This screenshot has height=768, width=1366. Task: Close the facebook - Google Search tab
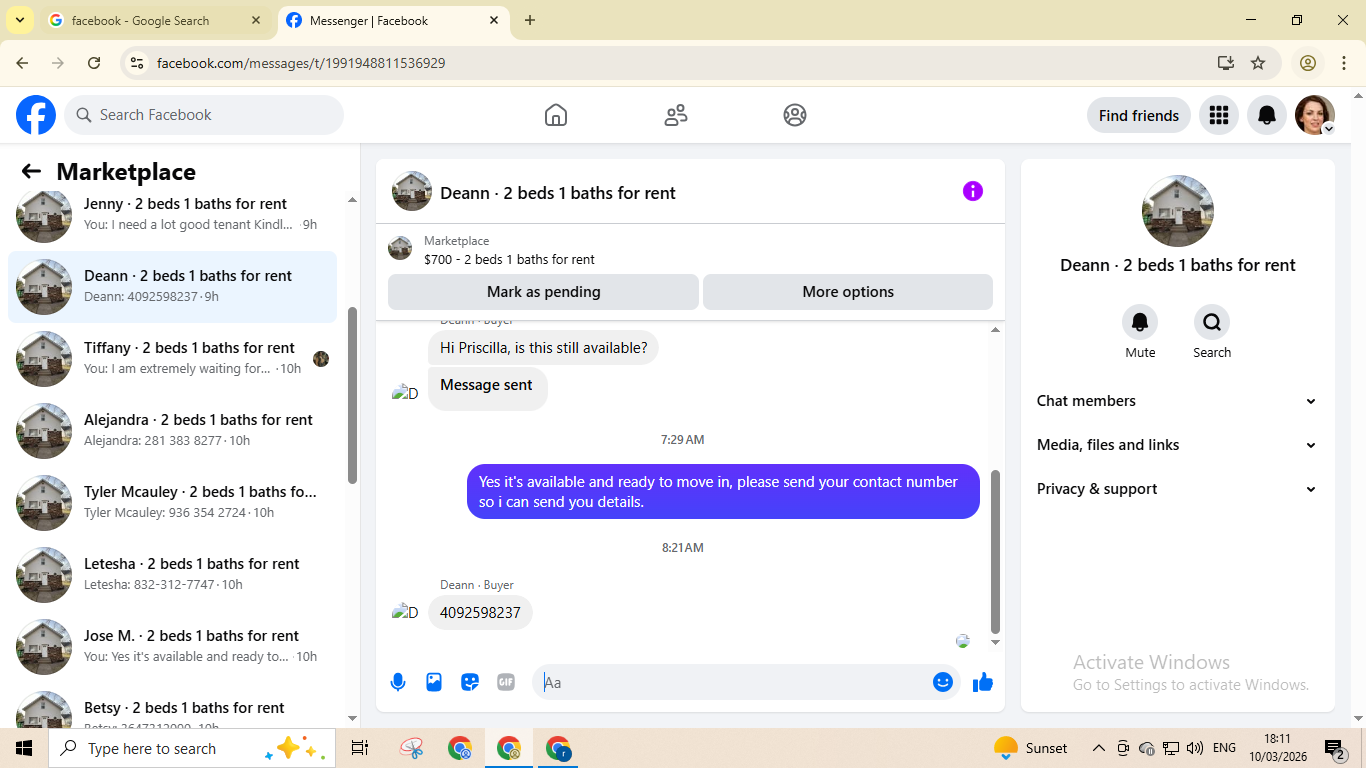tap(256, 21)
